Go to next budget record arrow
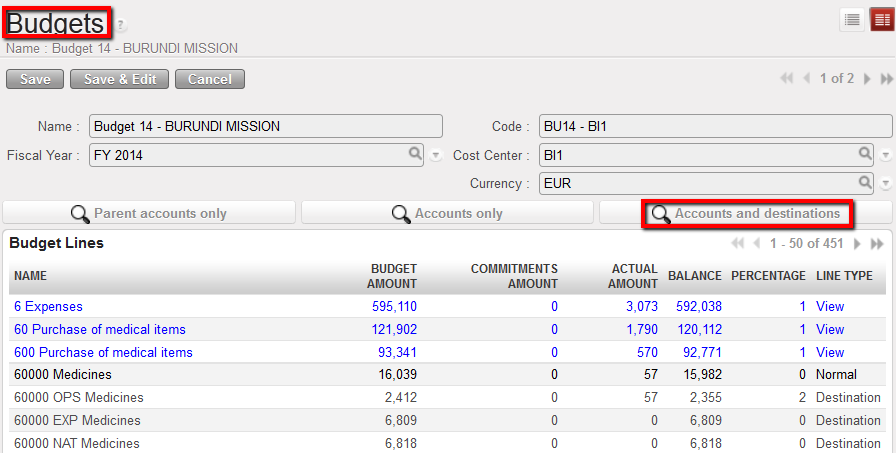The height and width of the screenshot is (453, 896). click(x=867, y=79)
